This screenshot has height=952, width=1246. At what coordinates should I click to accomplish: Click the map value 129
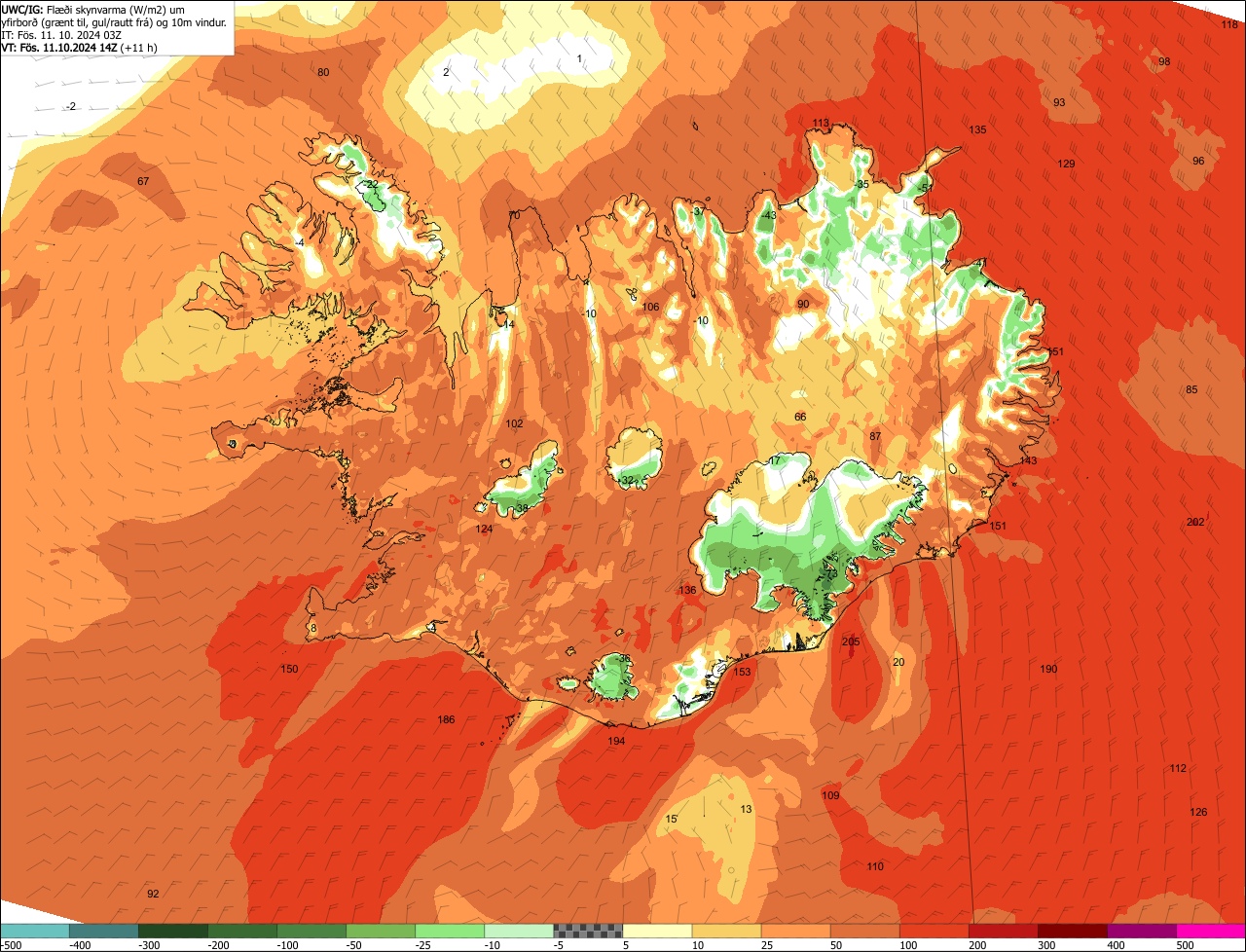pos(1066,164)
